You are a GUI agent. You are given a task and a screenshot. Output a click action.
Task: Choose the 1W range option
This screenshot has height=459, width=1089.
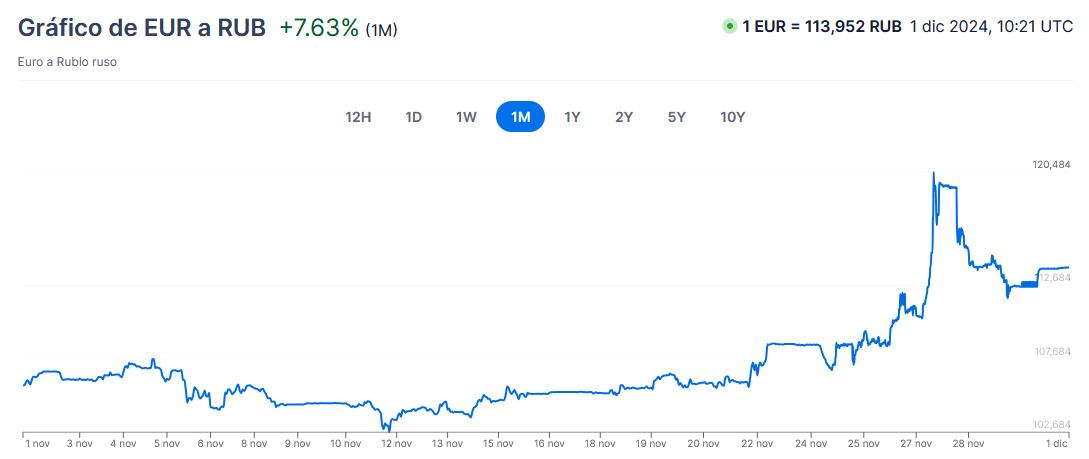(x=466, y=117)
